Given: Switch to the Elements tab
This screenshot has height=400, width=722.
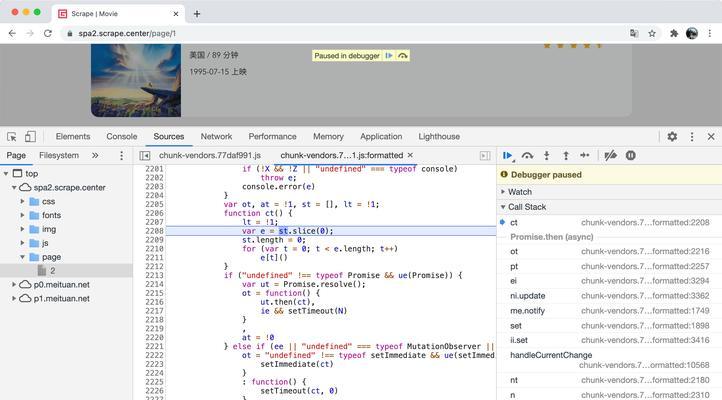Looking at the screenshot, I should click(73, 137).
